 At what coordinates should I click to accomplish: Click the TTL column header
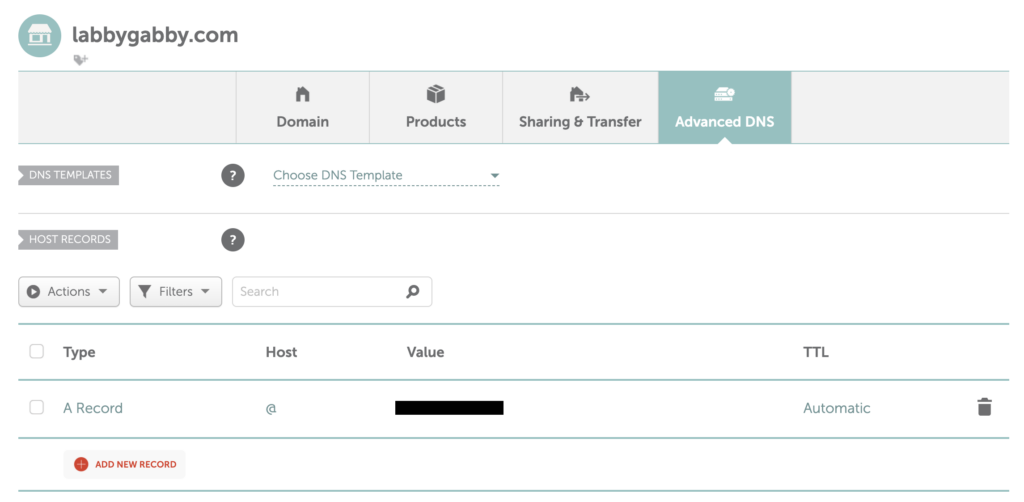(x=816, y=353)
